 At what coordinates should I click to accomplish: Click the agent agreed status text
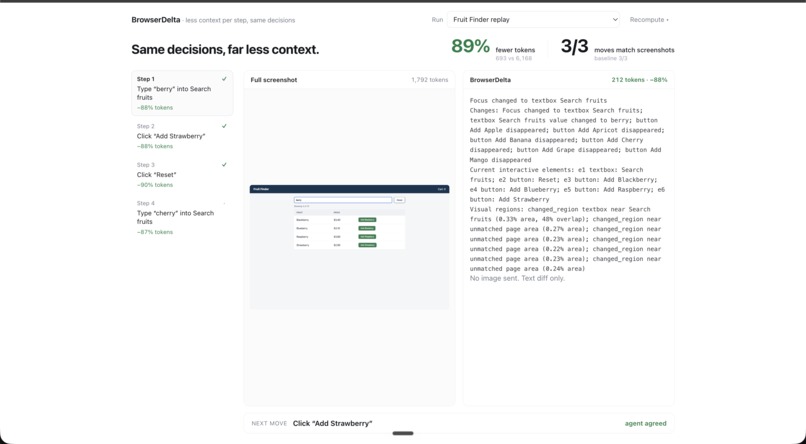646,423
